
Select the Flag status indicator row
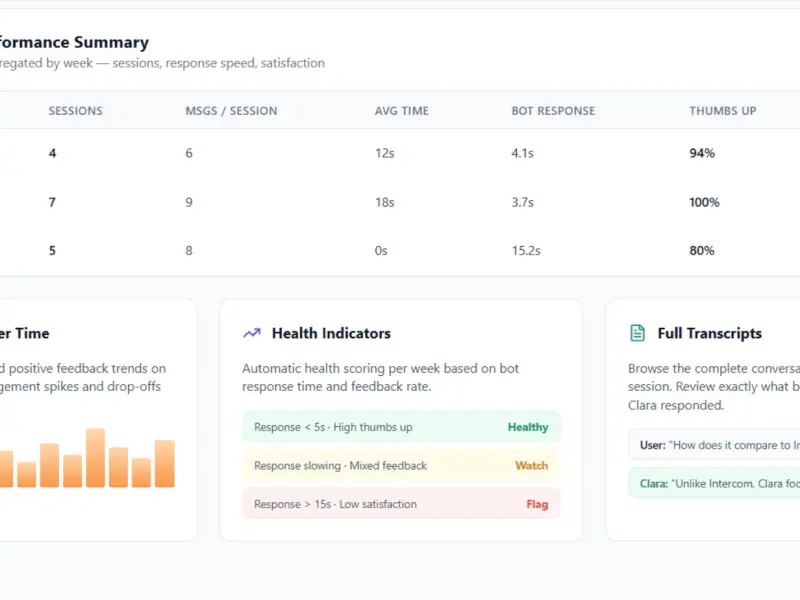[x=401, y=504]
